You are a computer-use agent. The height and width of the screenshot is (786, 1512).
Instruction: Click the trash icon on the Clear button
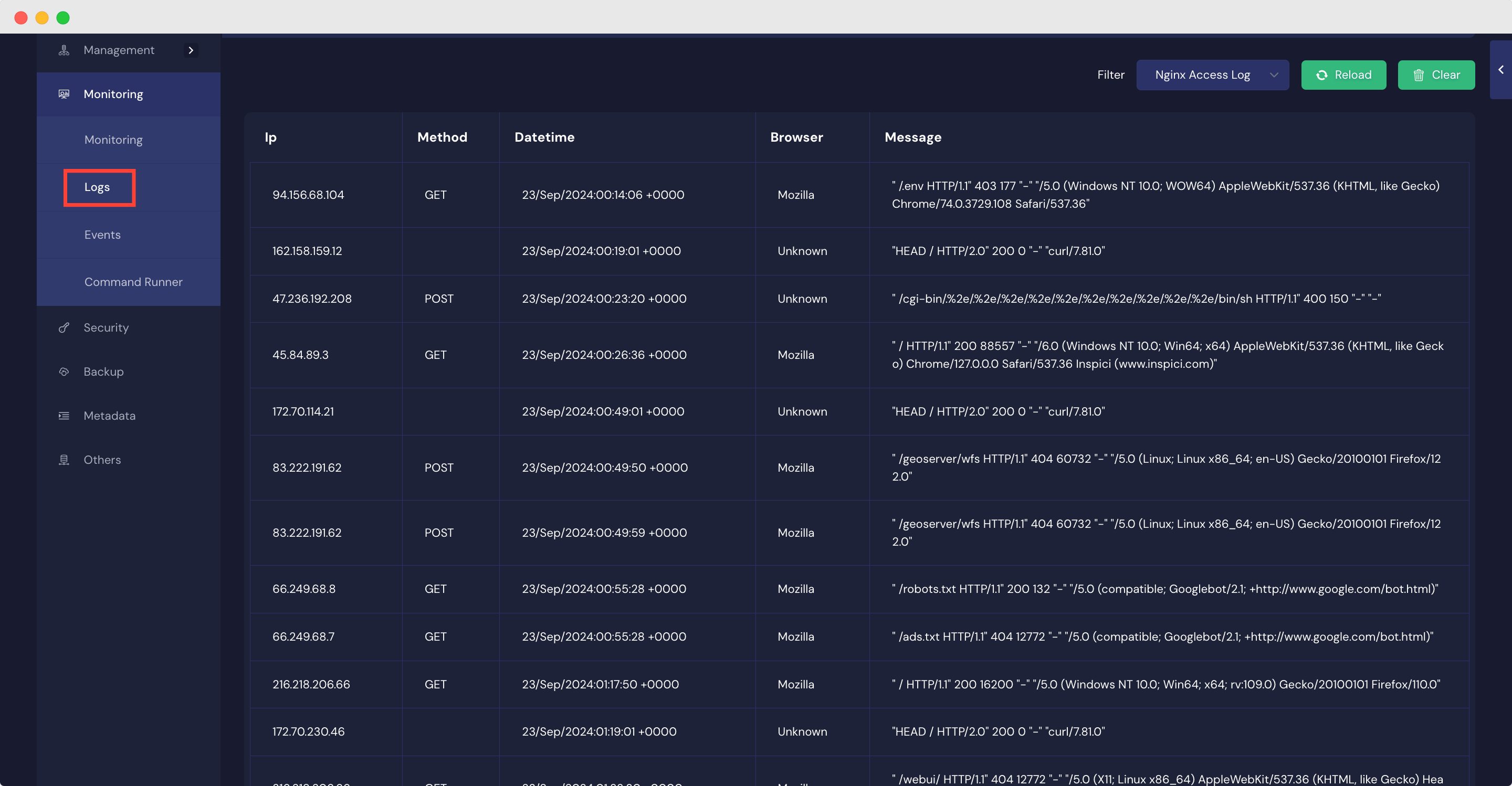pos(1419,75)
